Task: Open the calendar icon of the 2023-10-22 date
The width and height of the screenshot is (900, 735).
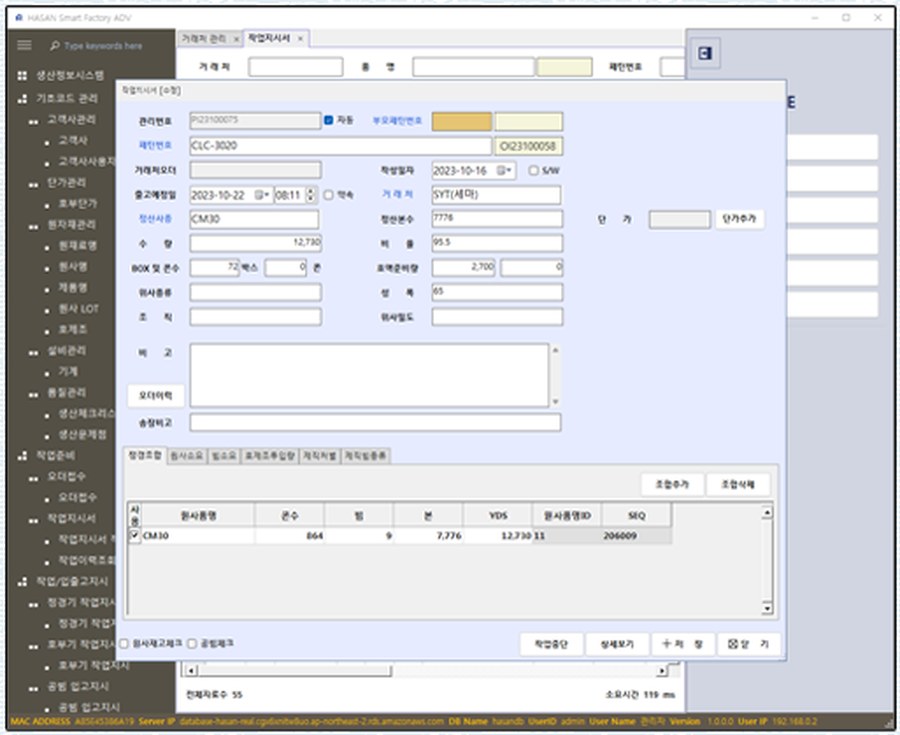Action: 259,195
